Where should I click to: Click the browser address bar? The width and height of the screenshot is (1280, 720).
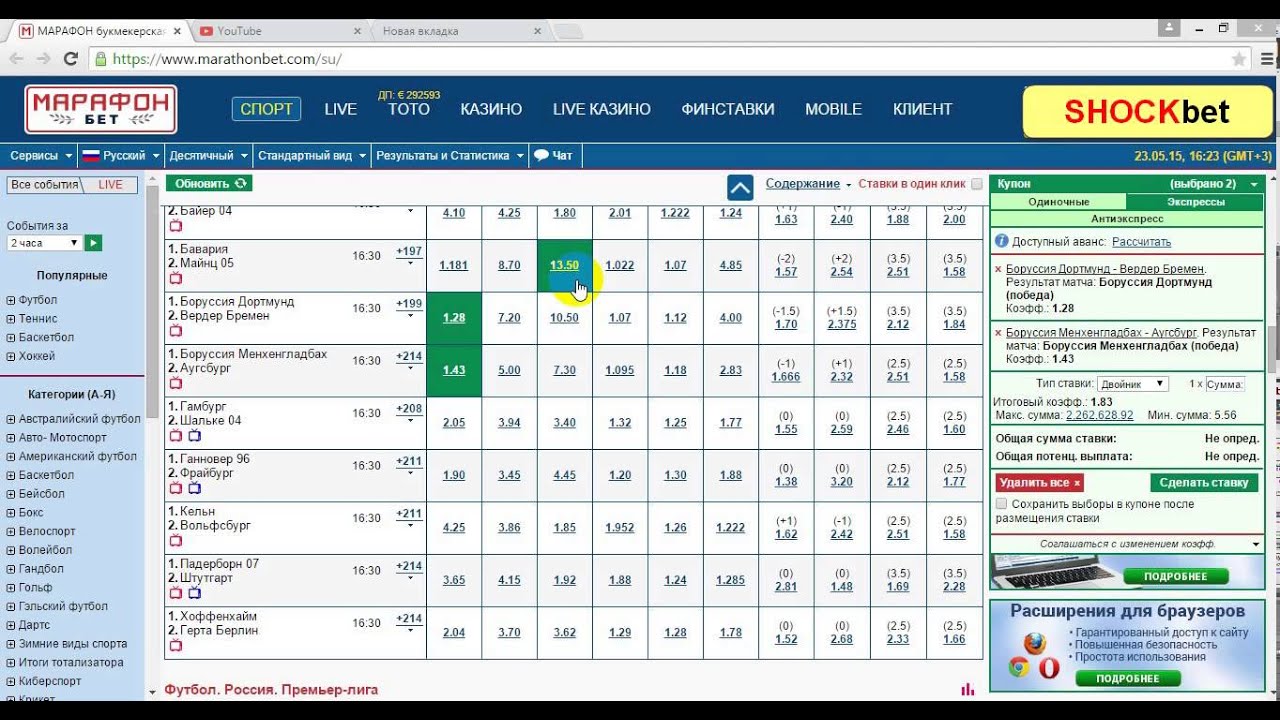(x=660, y=59)
